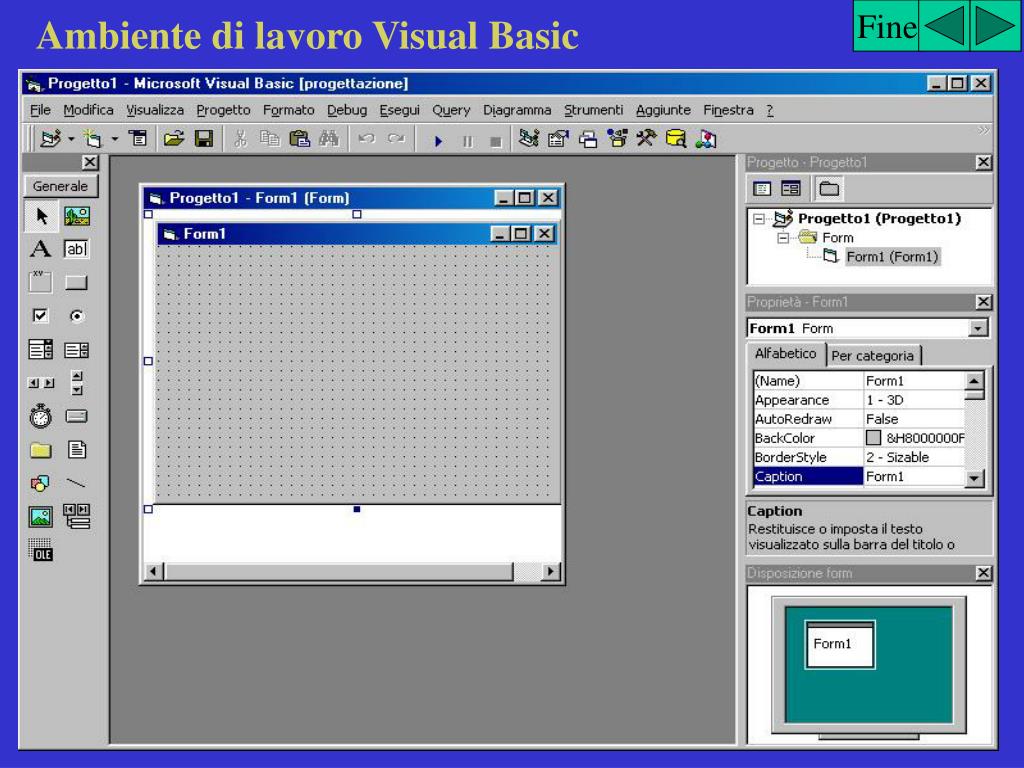Screen dimensions: 1024x768
Task: Toggle Folders button in Project panel
Action: coord(829,189)
